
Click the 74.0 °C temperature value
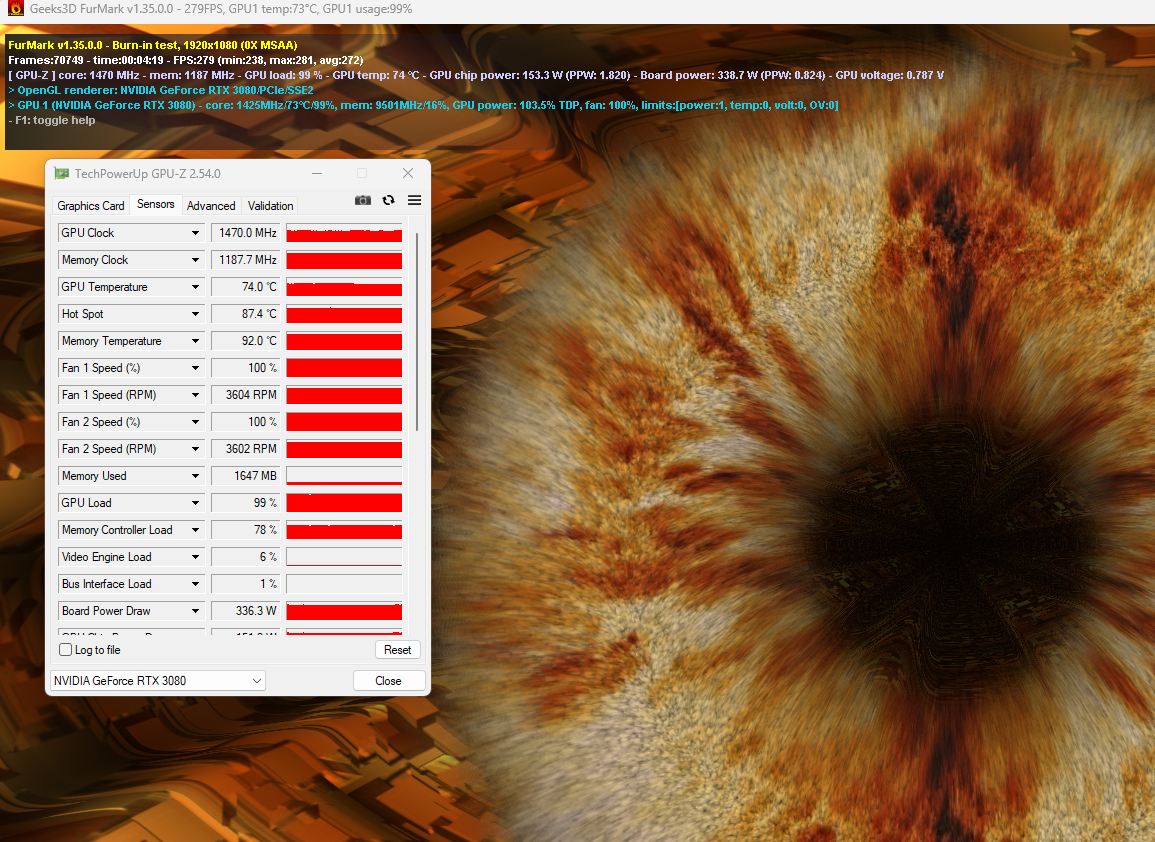[x=245, y=287]
